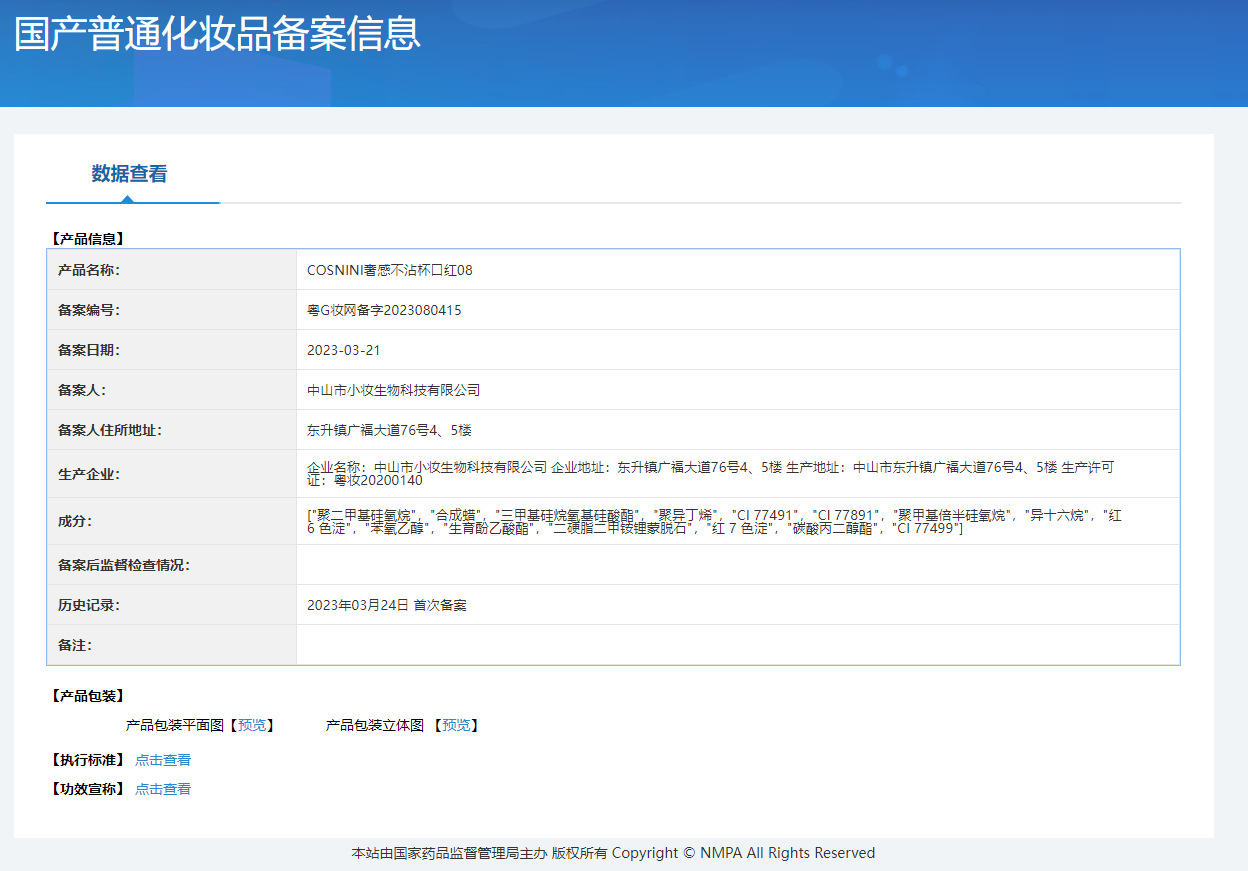Click the 成分 ingredients list cell

click(x=700, y=524)
